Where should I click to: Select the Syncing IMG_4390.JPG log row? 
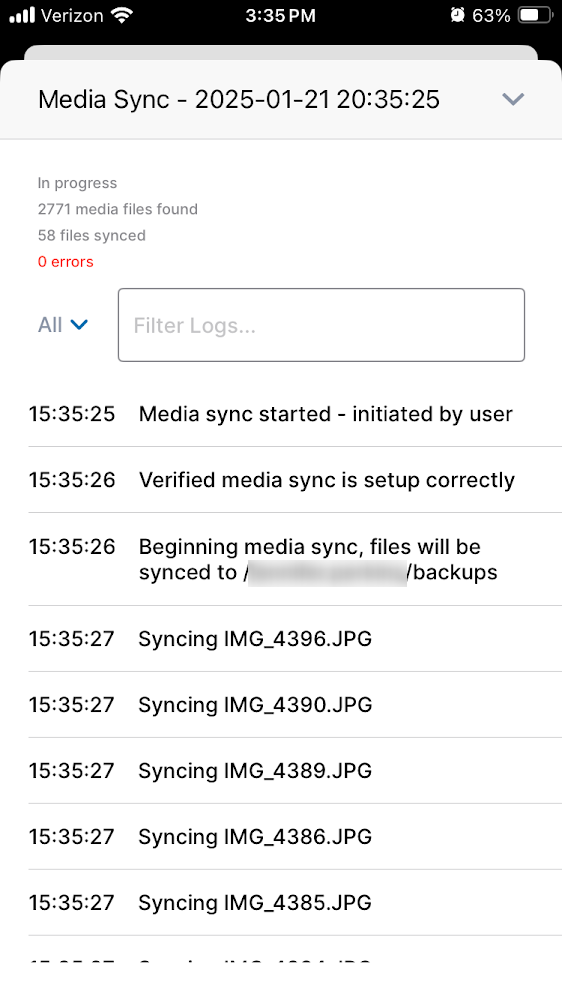[295, 705]
